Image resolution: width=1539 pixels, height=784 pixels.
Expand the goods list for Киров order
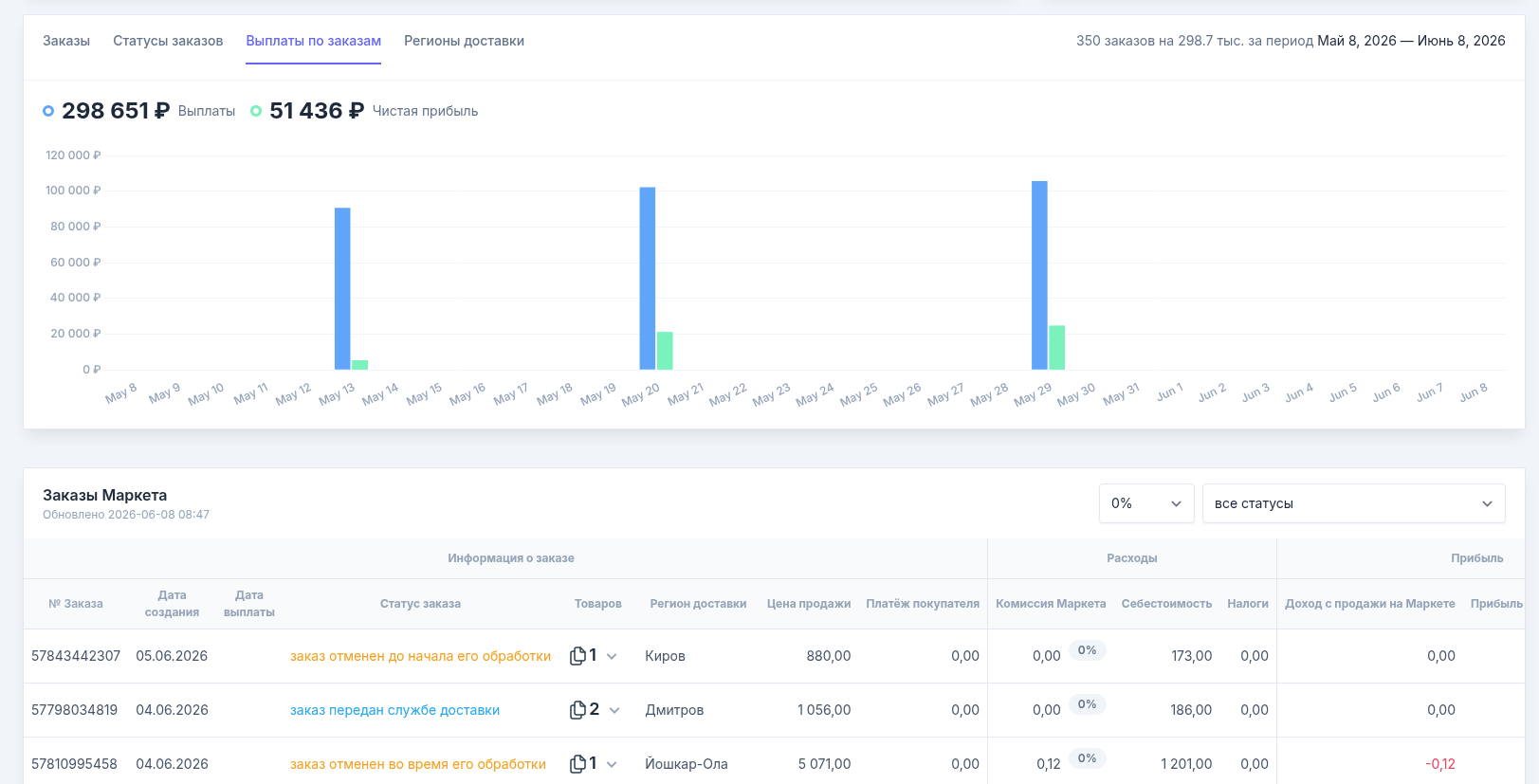[x=612, y=656]
